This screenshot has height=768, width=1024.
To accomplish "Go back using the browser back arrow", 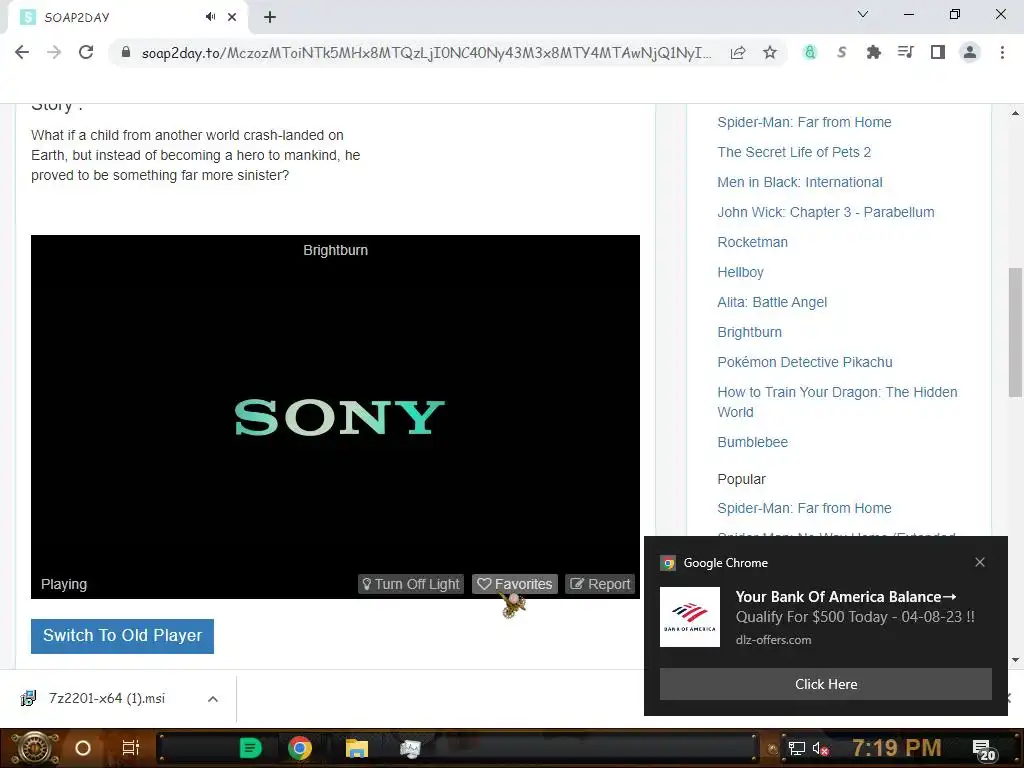I will coord(22,52).
